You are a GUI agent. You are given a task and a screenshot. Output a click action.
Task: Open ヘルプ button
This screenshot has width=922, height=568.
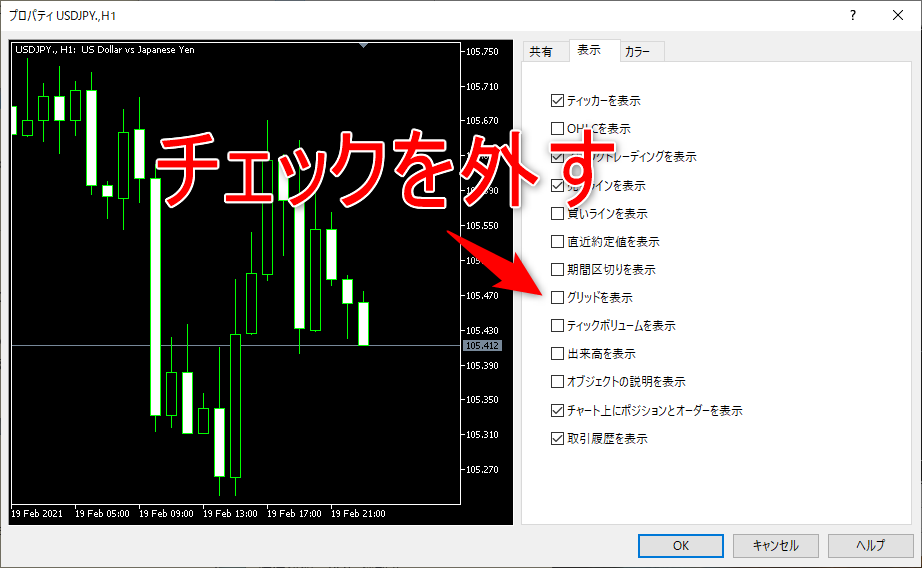pos(870,546)
